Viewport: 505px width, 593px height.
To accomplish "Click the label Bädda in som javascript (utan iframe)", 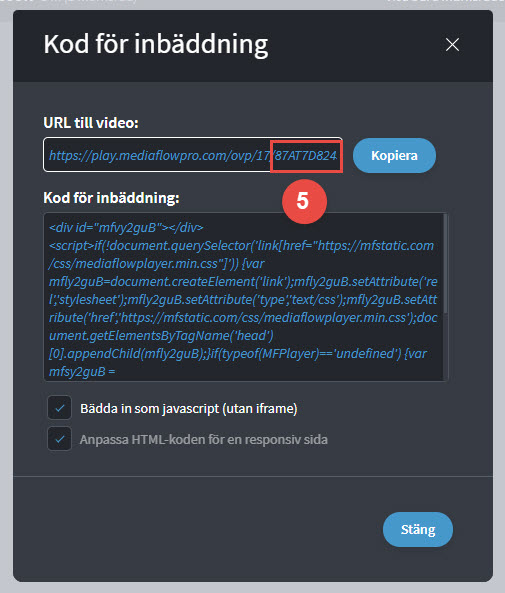I will point(189,408).
